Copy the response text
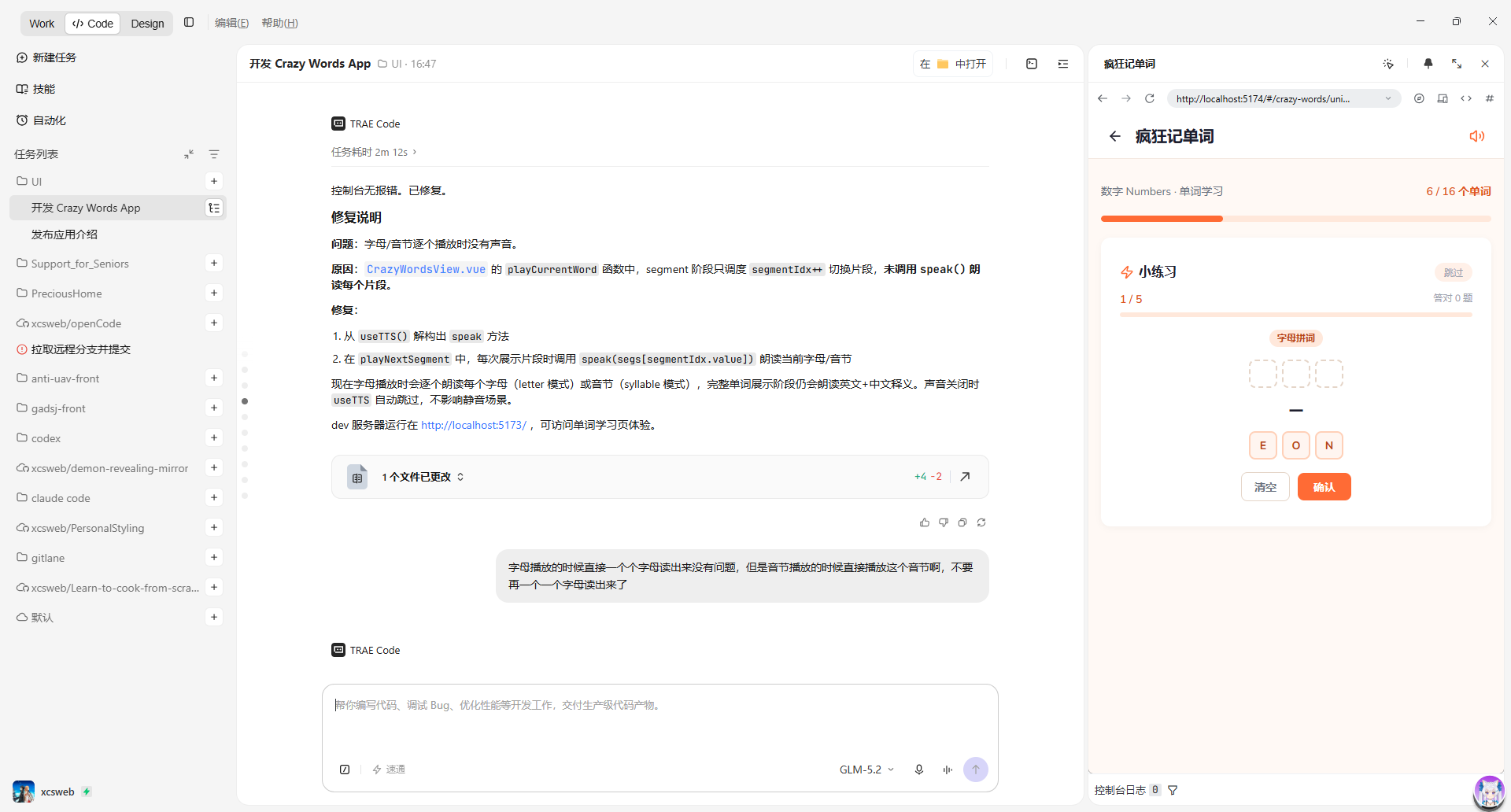Screen dimensions: 1511x812 click(x=962, y=522)
